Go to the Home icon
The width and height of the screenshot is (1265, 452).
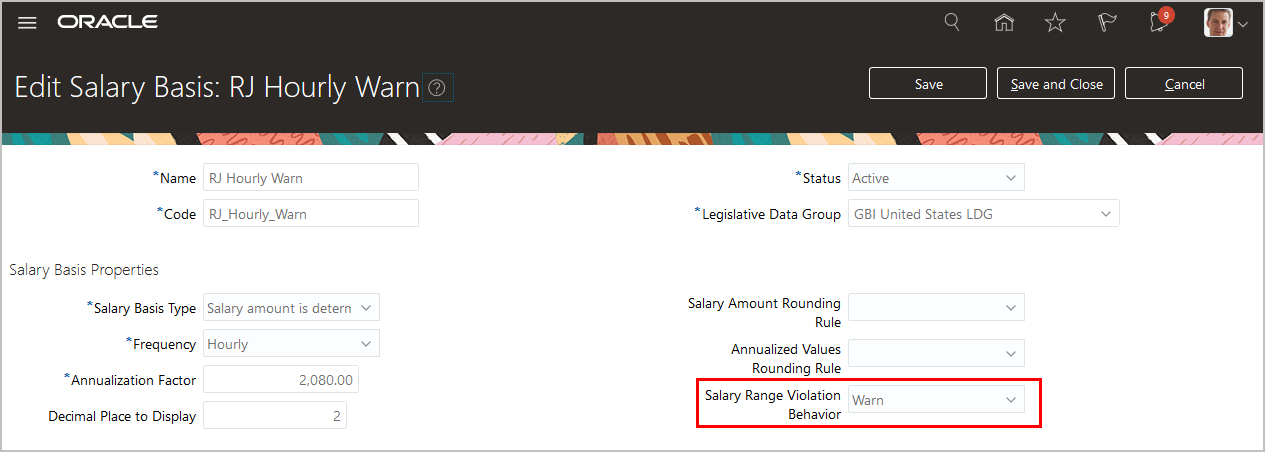tap(1004, 22)
